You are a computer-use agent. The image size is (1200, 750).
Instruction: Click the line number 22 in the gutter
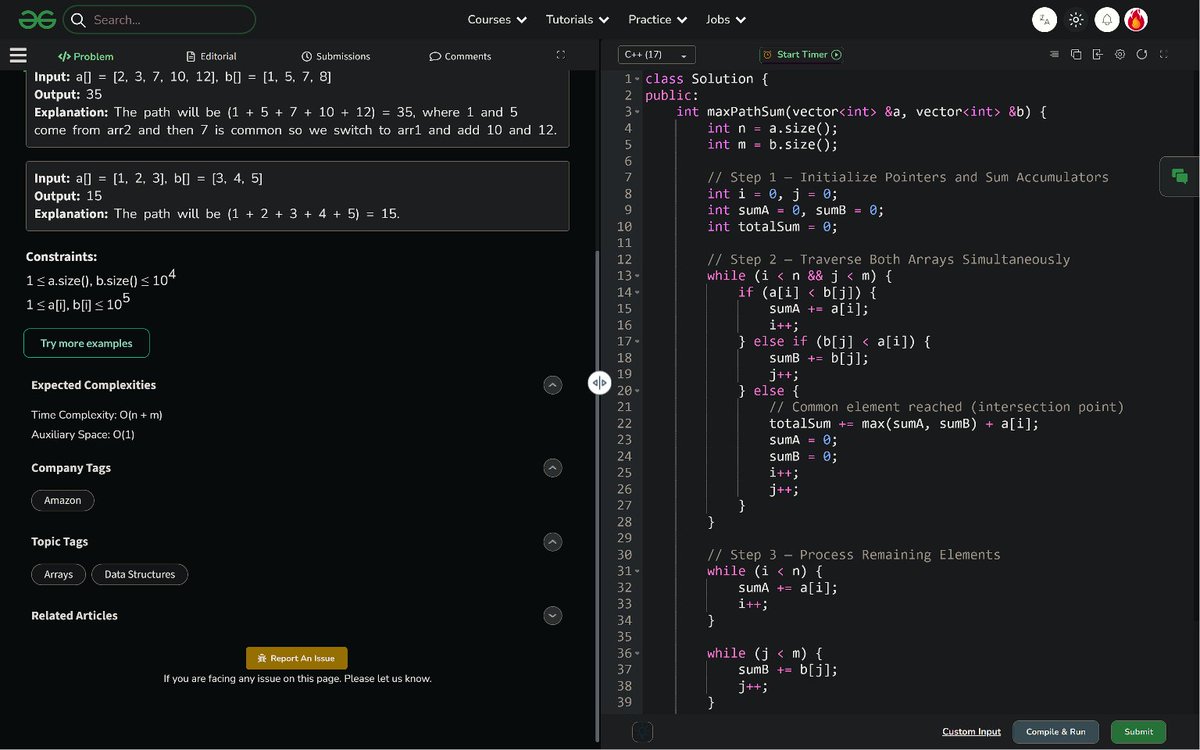pos(625,424)
